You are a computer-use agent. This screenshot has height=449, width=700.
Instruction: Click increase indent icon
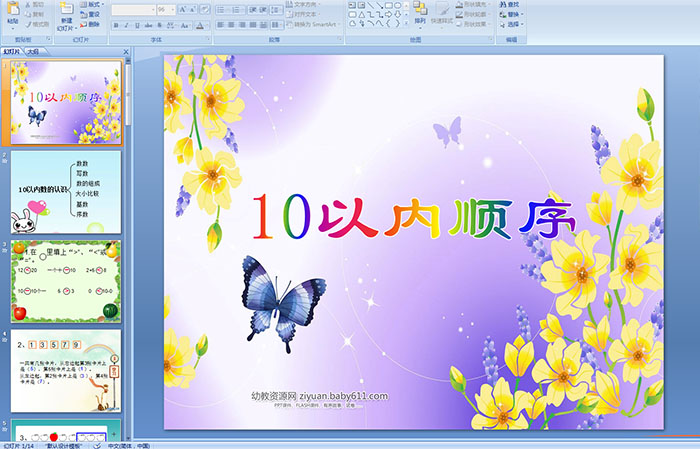tap(263, 10)
